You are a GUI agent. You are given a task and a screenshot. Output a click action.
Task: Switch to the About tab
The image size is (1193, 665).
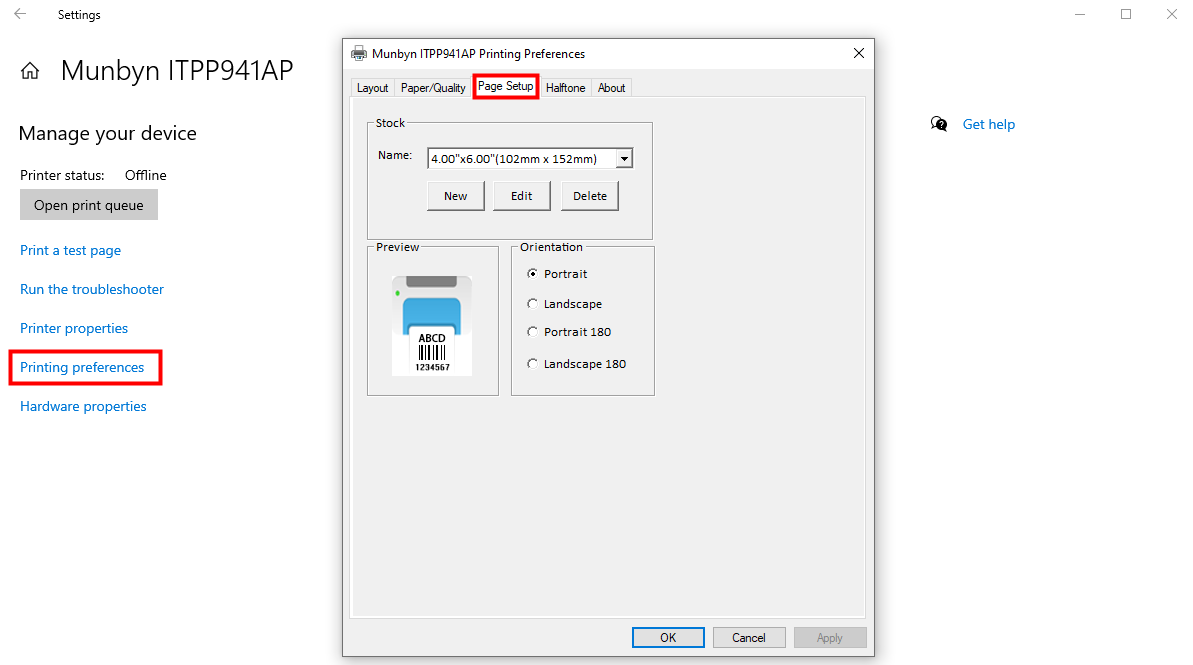pyautogui.click(x=611, y=88)
